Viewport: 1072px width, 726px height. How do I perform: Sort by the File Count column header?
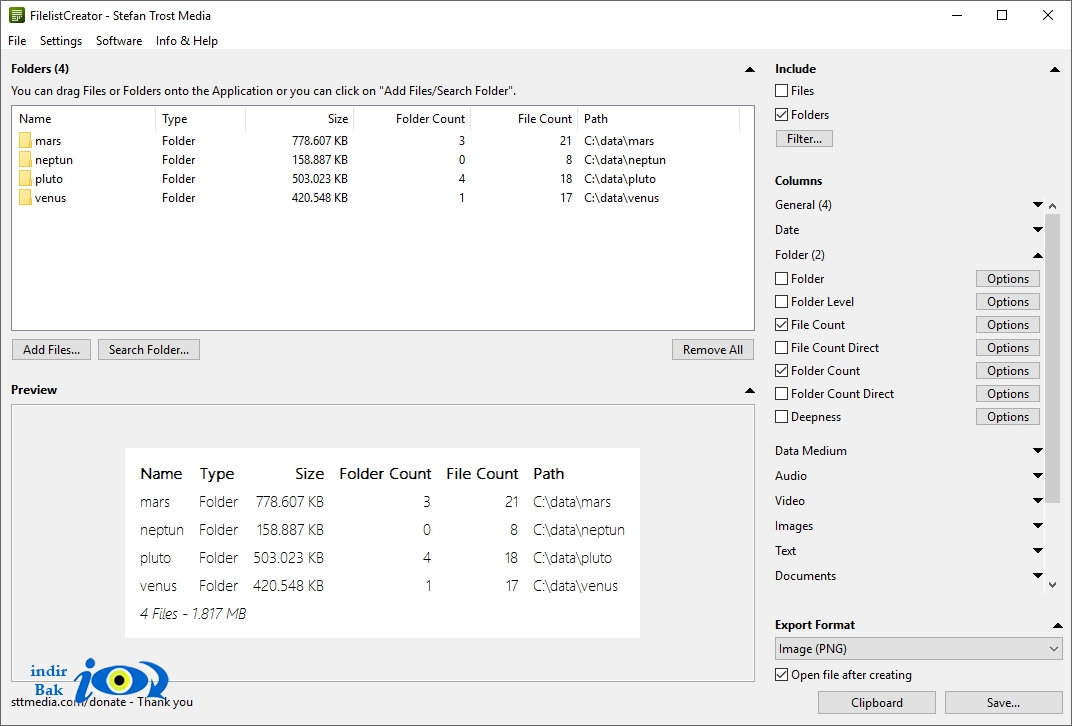tap(524, 119)
